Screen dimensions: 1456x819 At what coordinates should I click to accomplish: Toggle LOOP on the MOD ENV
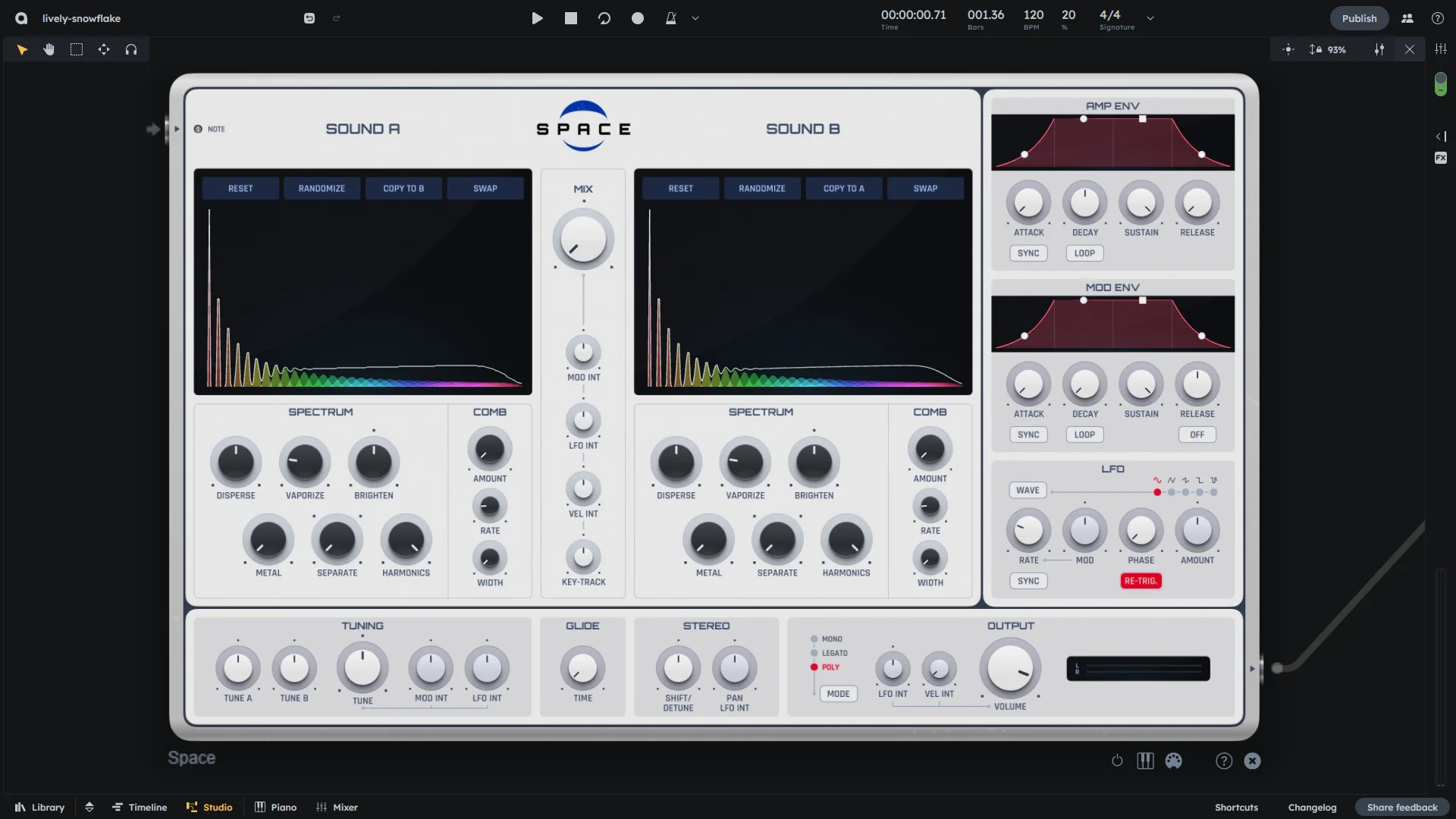pyautogui.click(x=1084, y=435)
